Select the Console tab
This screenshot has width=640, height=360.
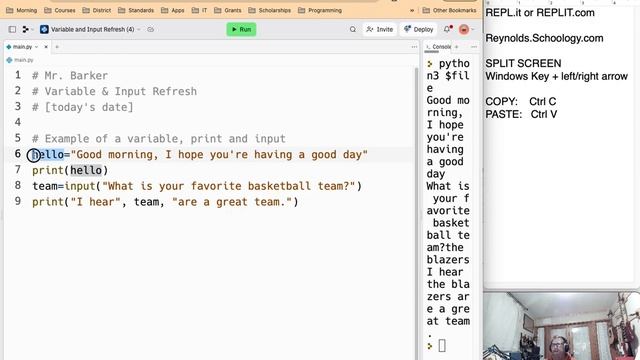(x=438, y=47)
